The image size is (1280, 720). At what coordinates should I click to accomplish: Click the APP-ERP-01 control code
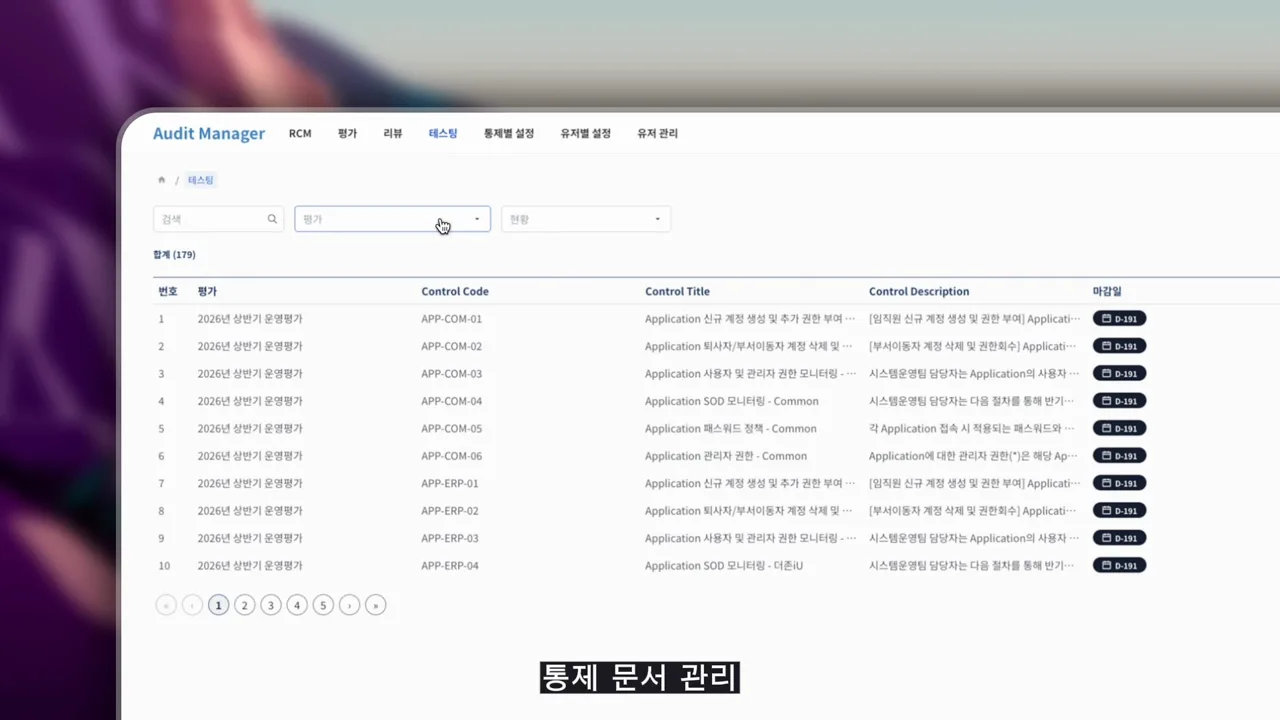[x=450, y=483]
